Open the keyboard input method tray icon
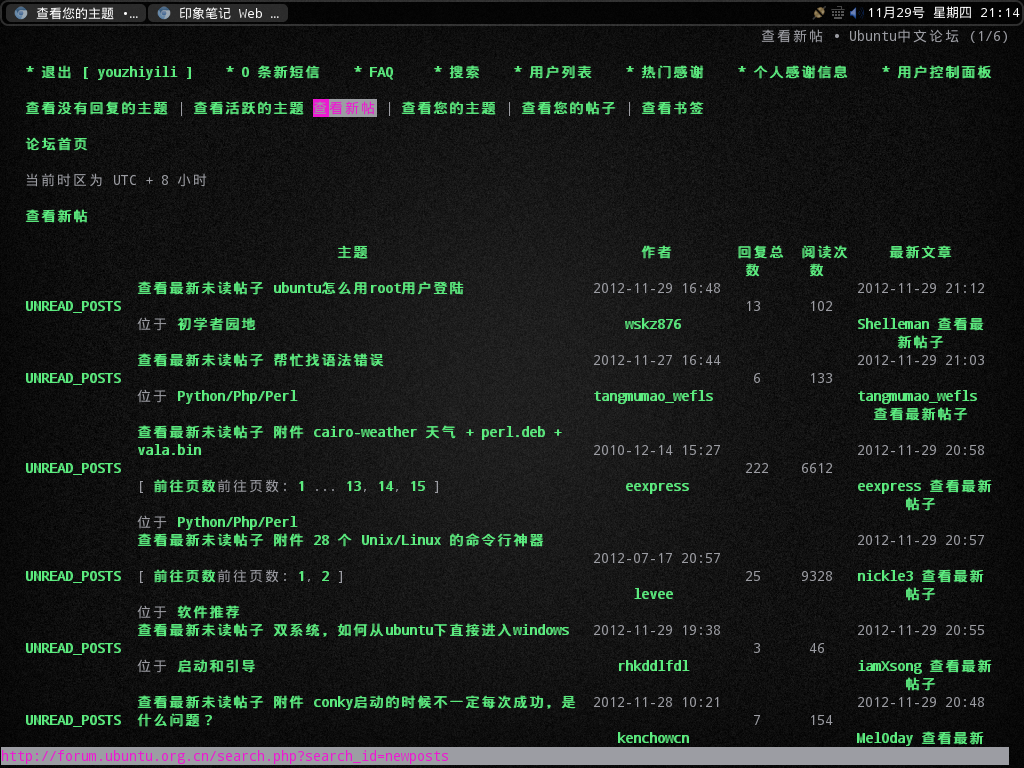 [838, 12]
